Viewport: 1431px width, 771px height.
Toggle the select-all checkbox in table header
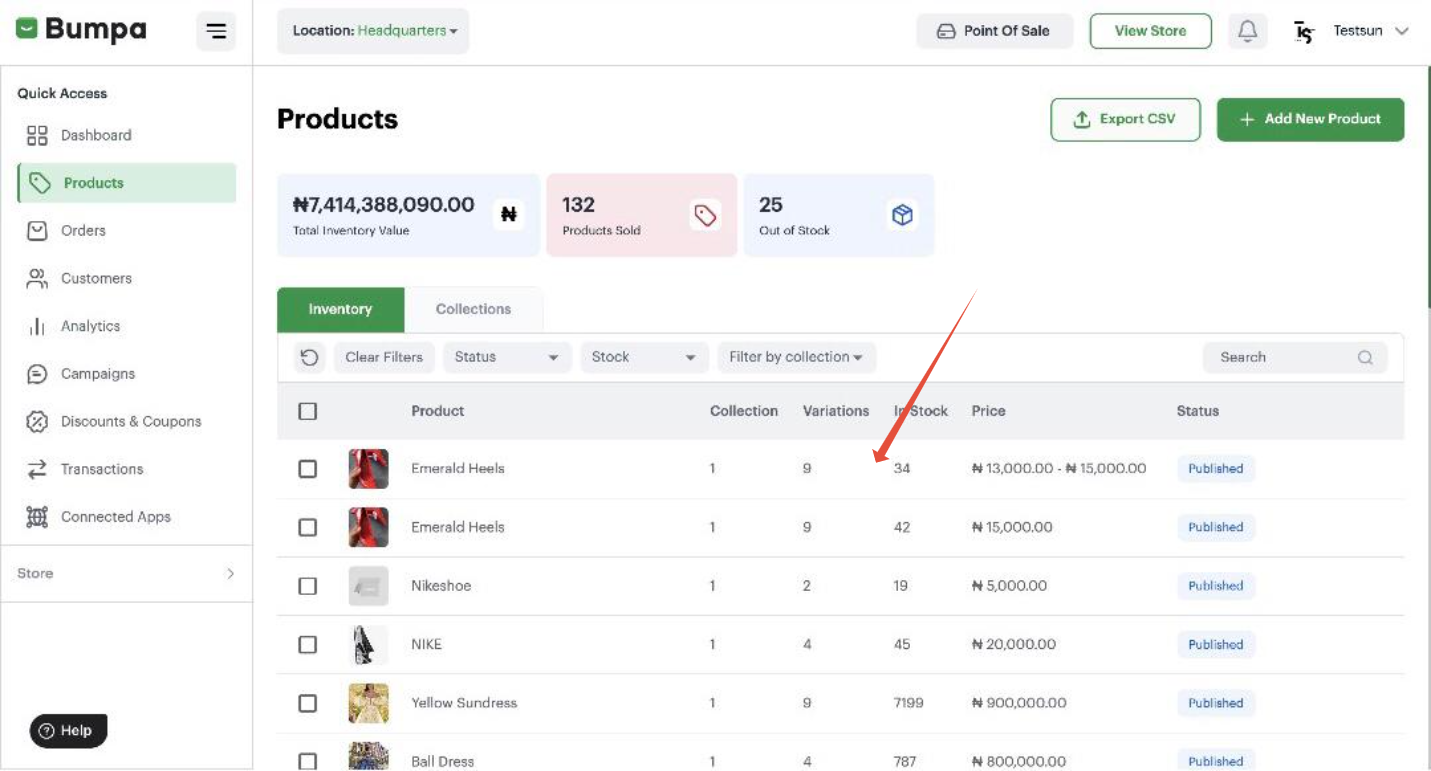[308, 411]
